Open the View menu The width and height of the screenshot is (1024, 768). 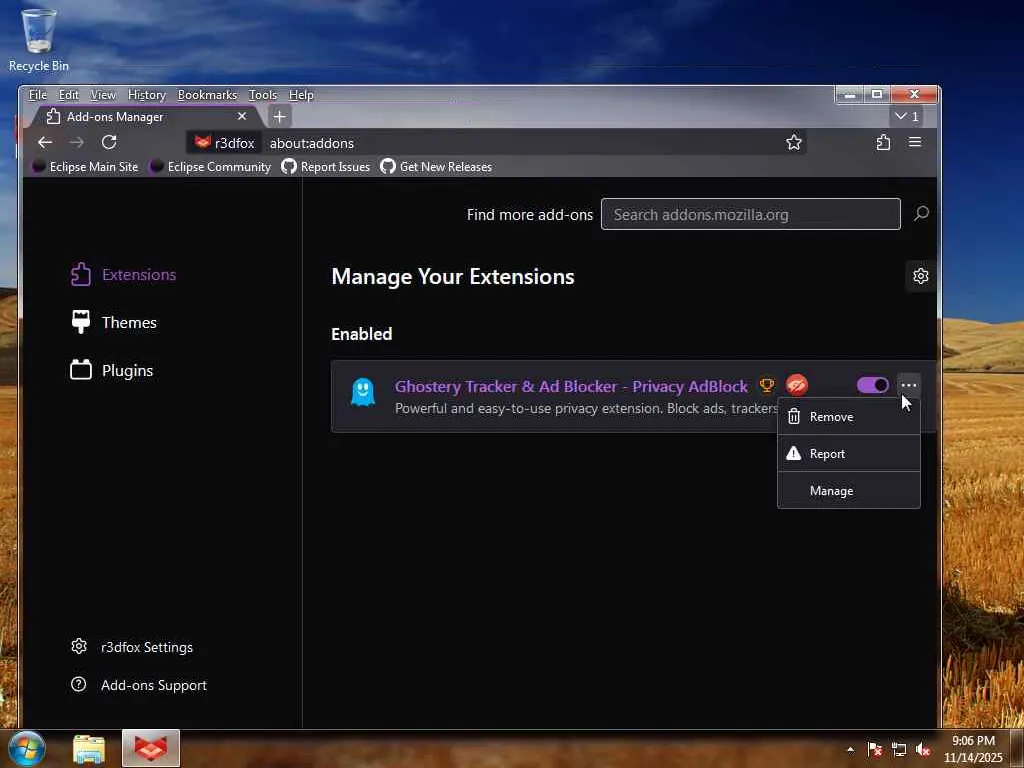point(103,95)
